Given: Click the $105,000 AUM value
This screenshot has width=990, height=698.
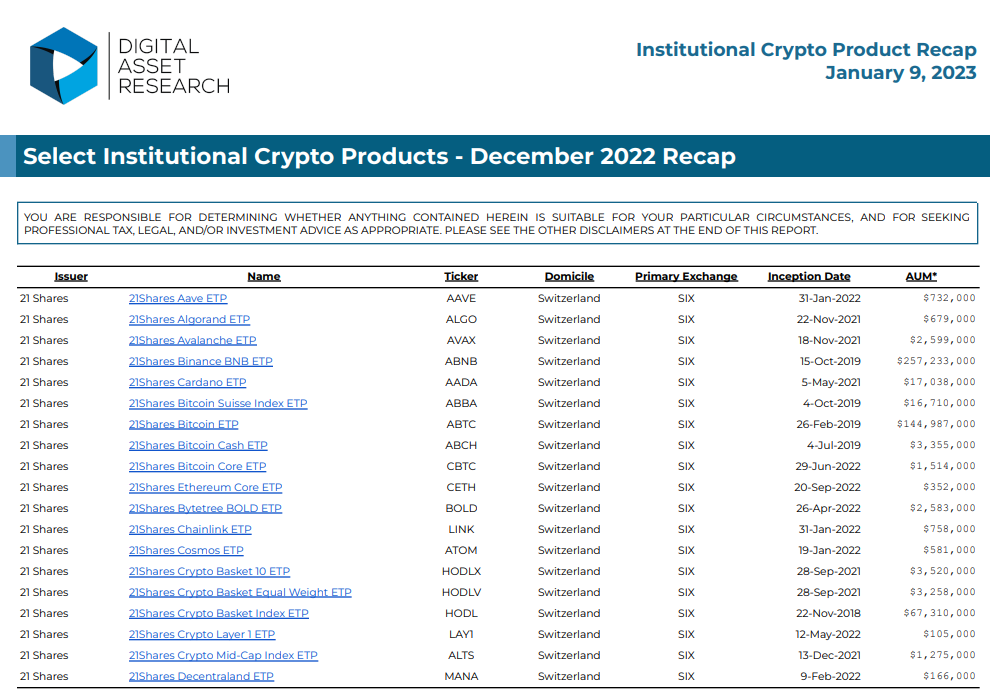Looking at the screenshot, I should click(950, 634).
